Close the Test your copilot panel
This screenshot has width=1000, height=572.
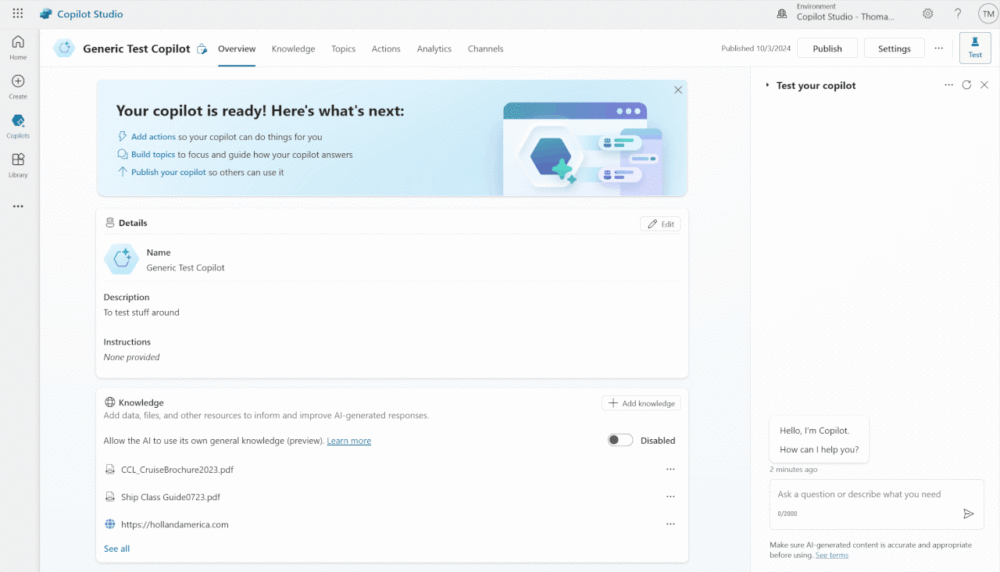[985, 85]
